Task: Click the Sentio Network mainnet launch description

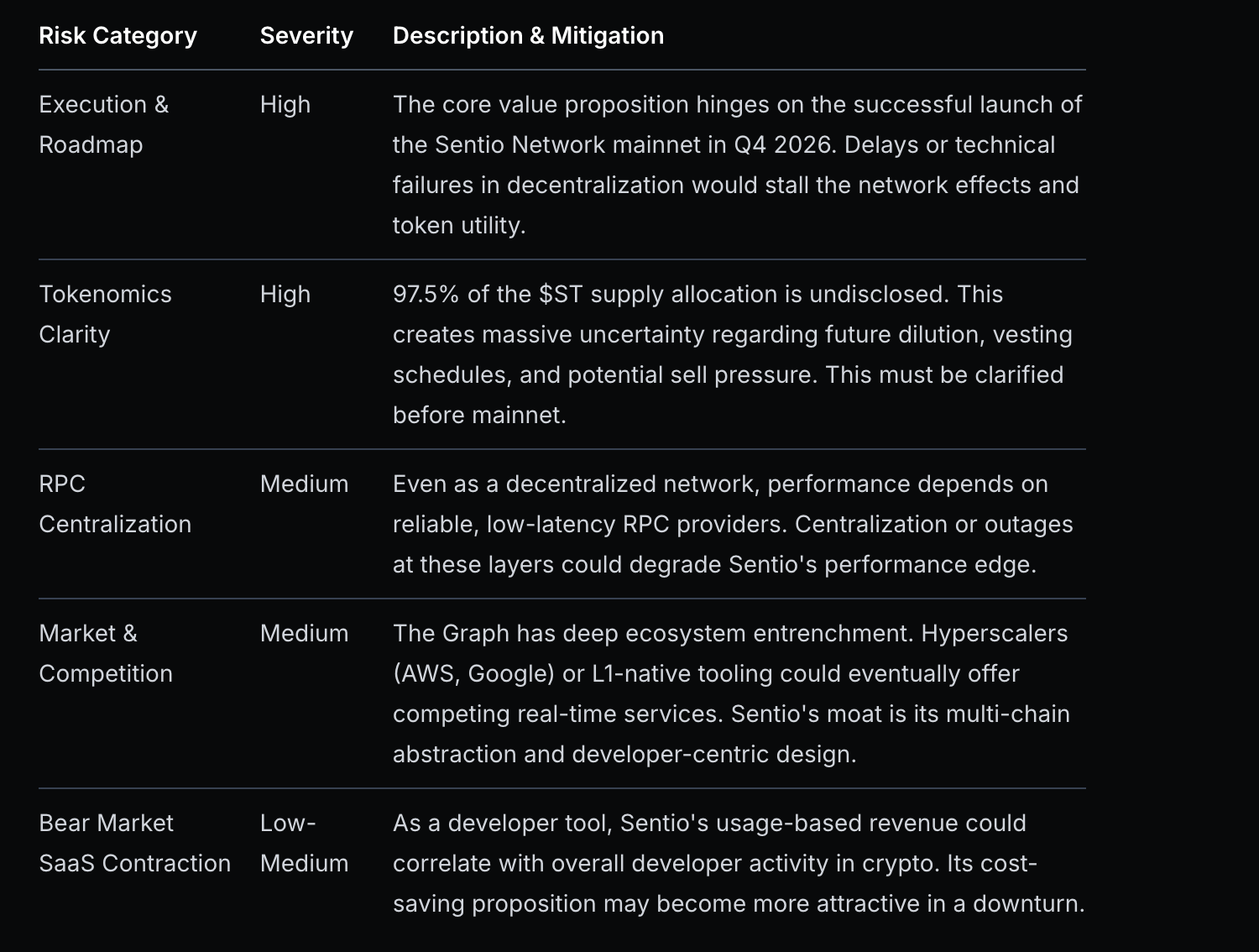Action: click(x=737, y=165)
